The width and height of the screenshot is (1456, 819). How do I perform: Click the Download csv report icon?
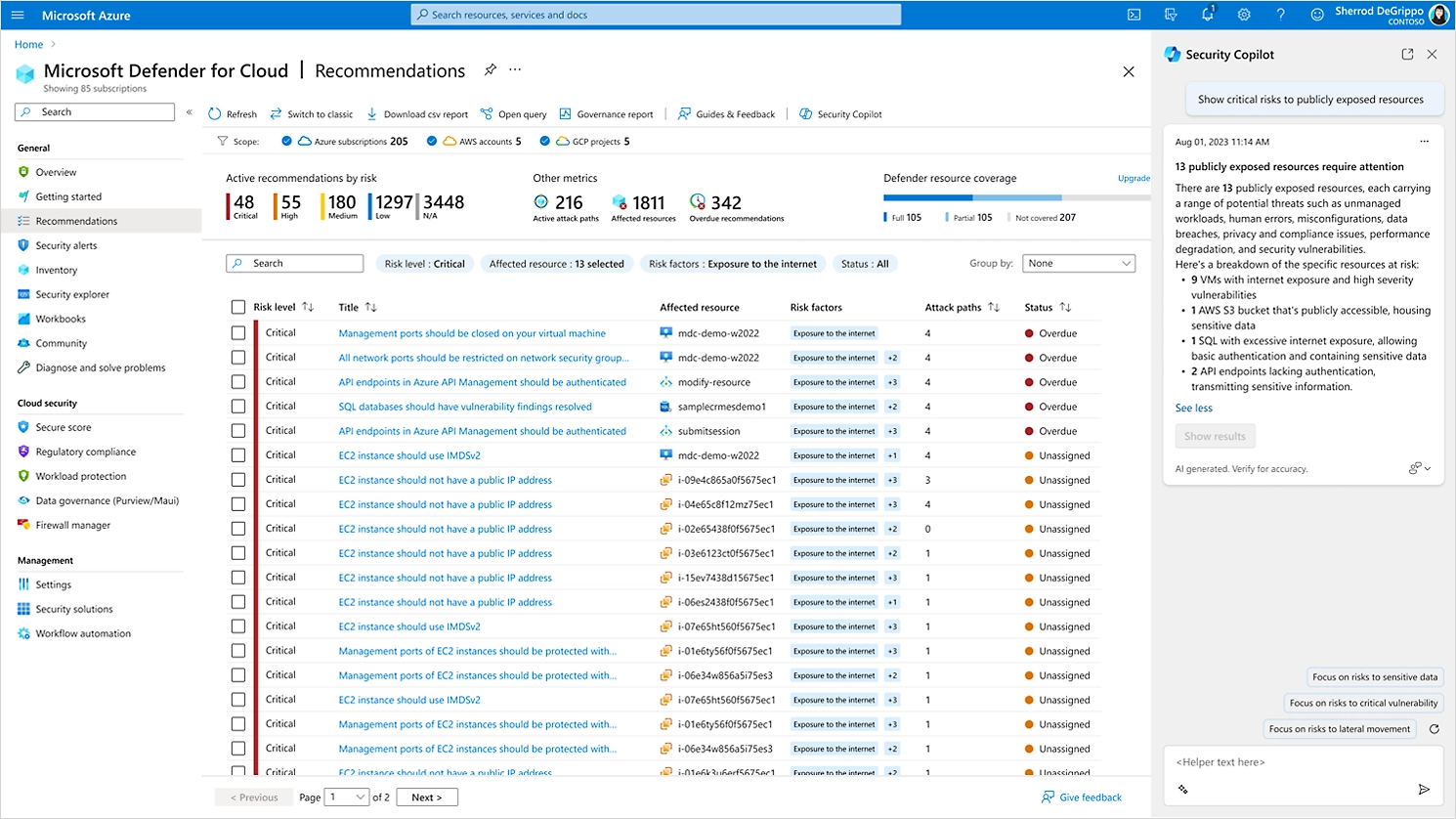pos(372,114)
